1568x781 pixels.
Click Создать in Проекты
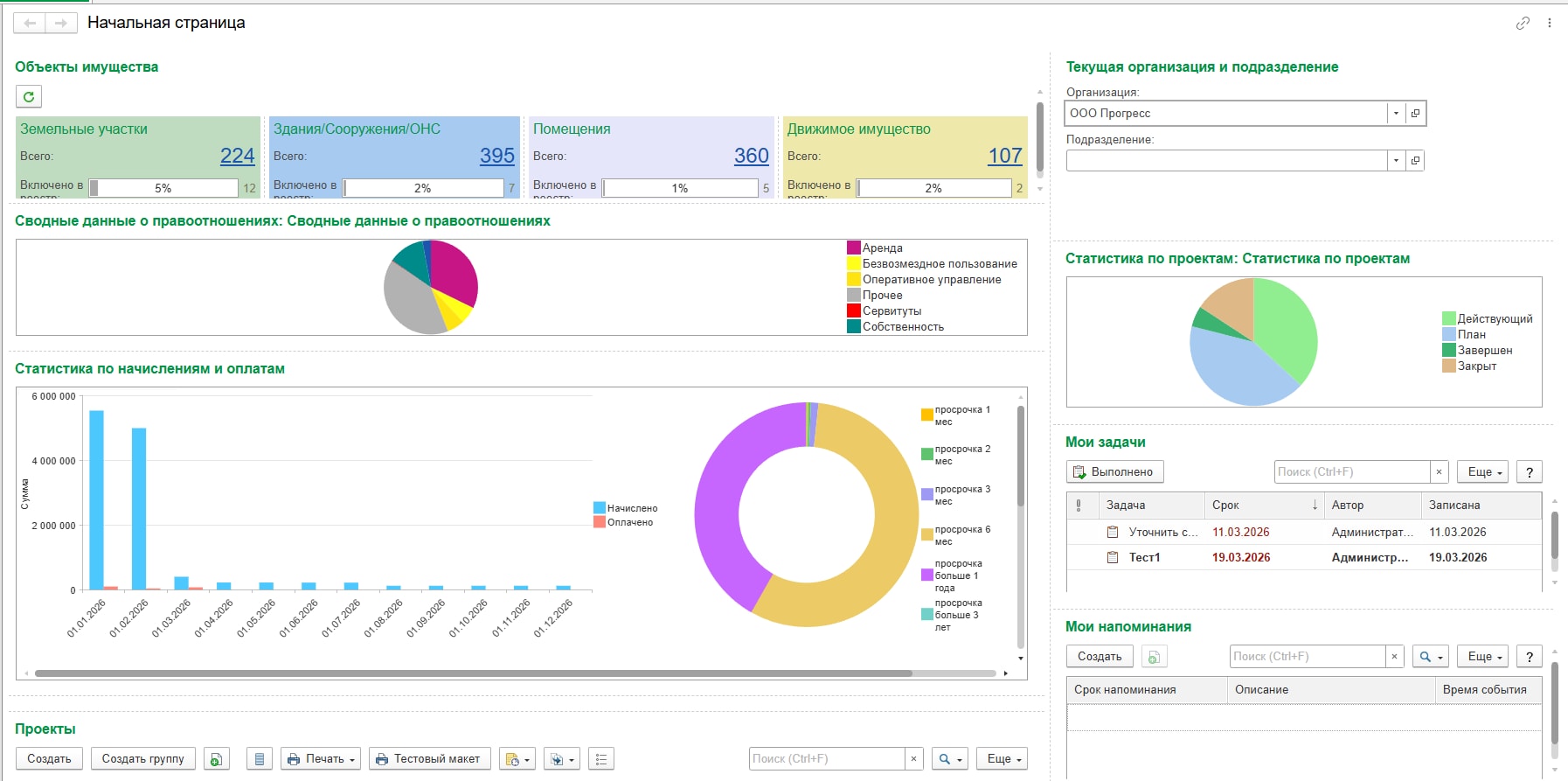pyautogui.click(x=49, y=759)
